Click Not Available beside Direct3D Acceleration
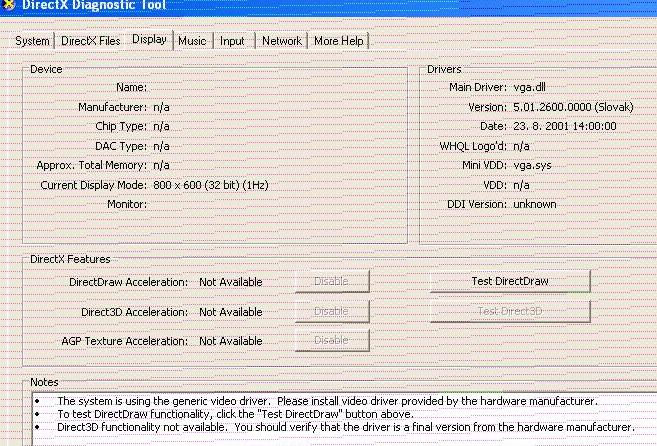This screenshot has width=657, height=446. coord(231,312)
